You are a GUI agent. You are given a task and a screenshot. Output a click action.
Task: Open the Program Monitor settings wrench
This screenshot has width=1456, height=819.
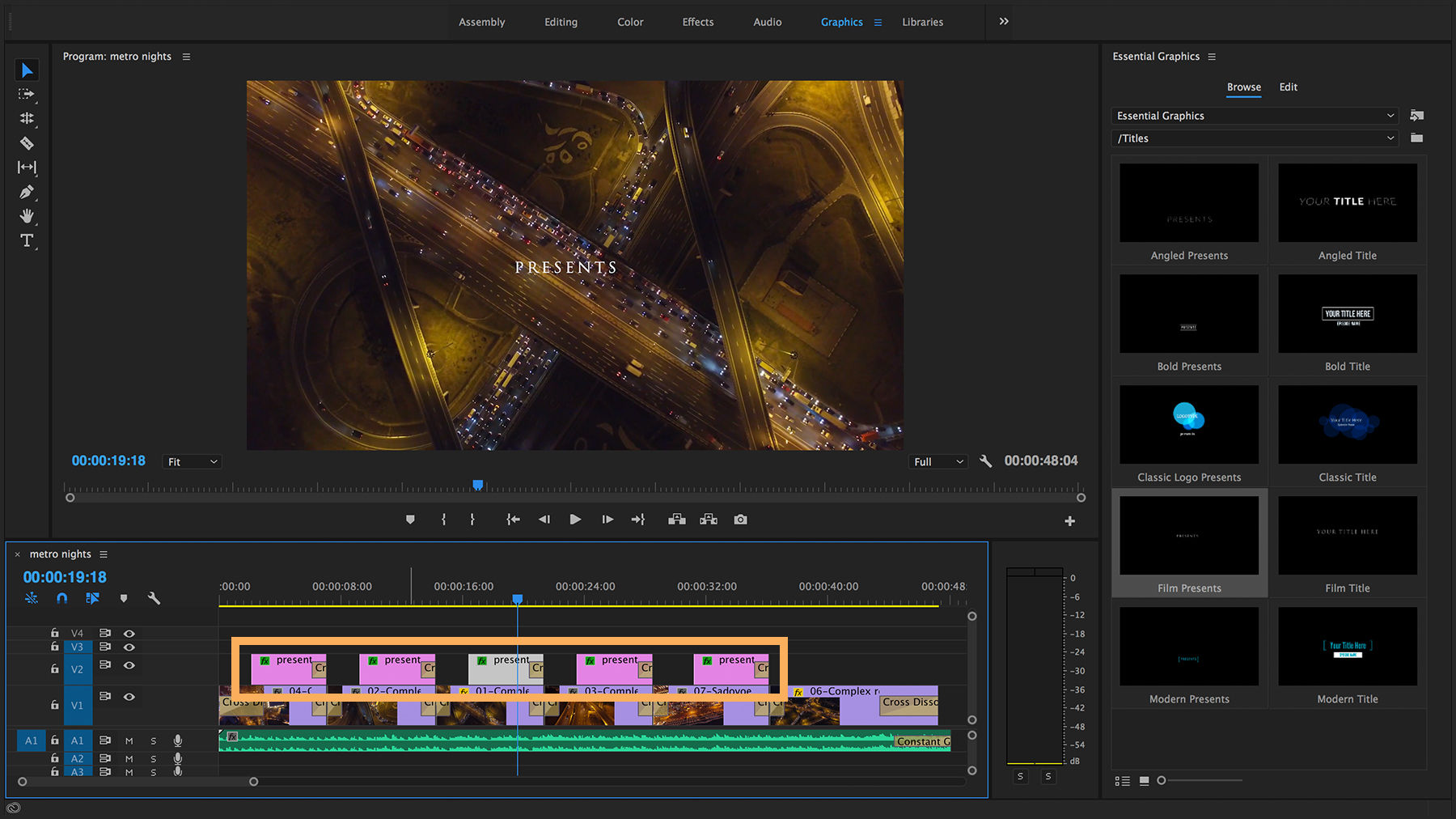coord(986,461)
